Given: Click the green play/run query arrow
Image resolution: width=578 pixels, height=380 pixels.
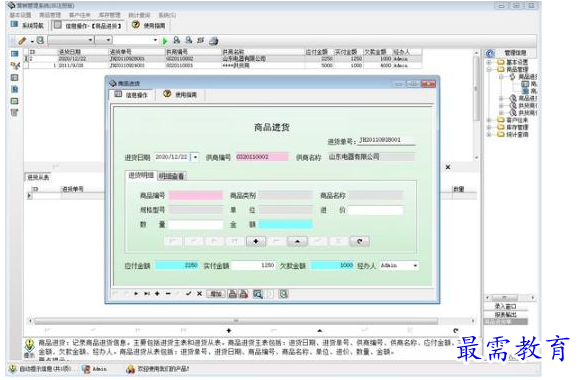Looking at the screenshot, I should pos(165,41).
